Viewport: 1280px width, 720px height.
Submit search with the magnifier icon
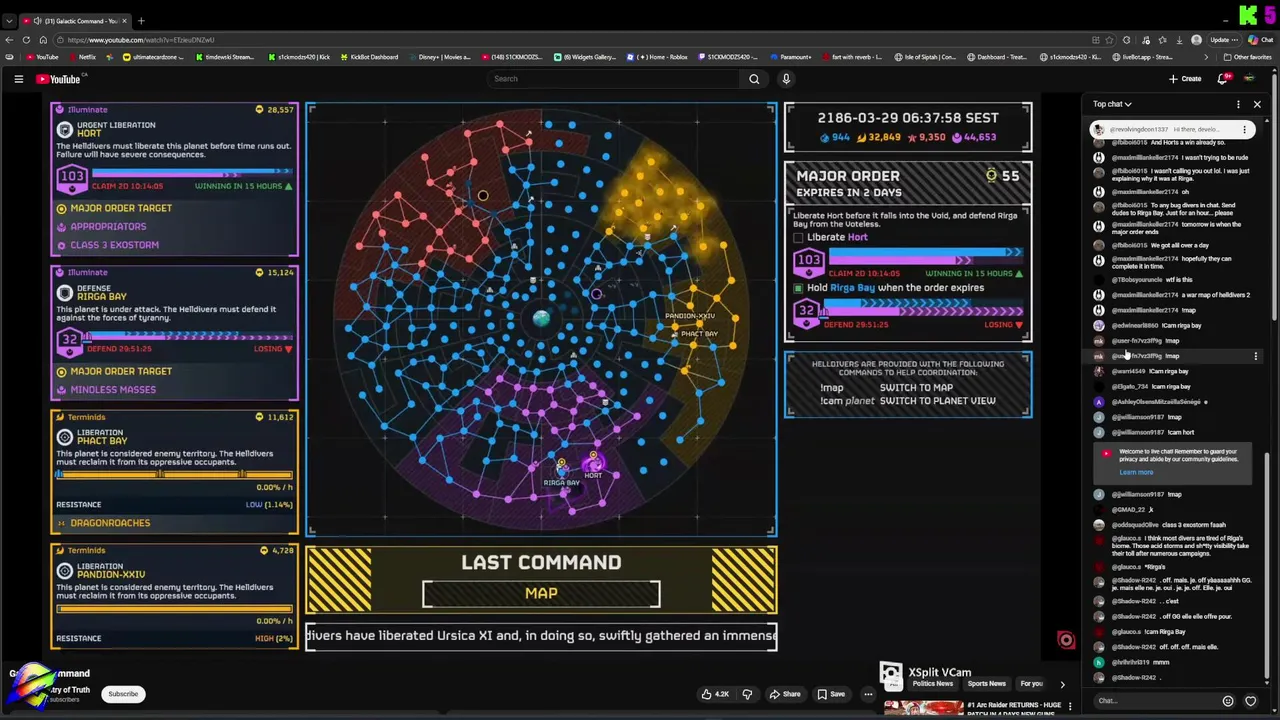coord(754,79)
